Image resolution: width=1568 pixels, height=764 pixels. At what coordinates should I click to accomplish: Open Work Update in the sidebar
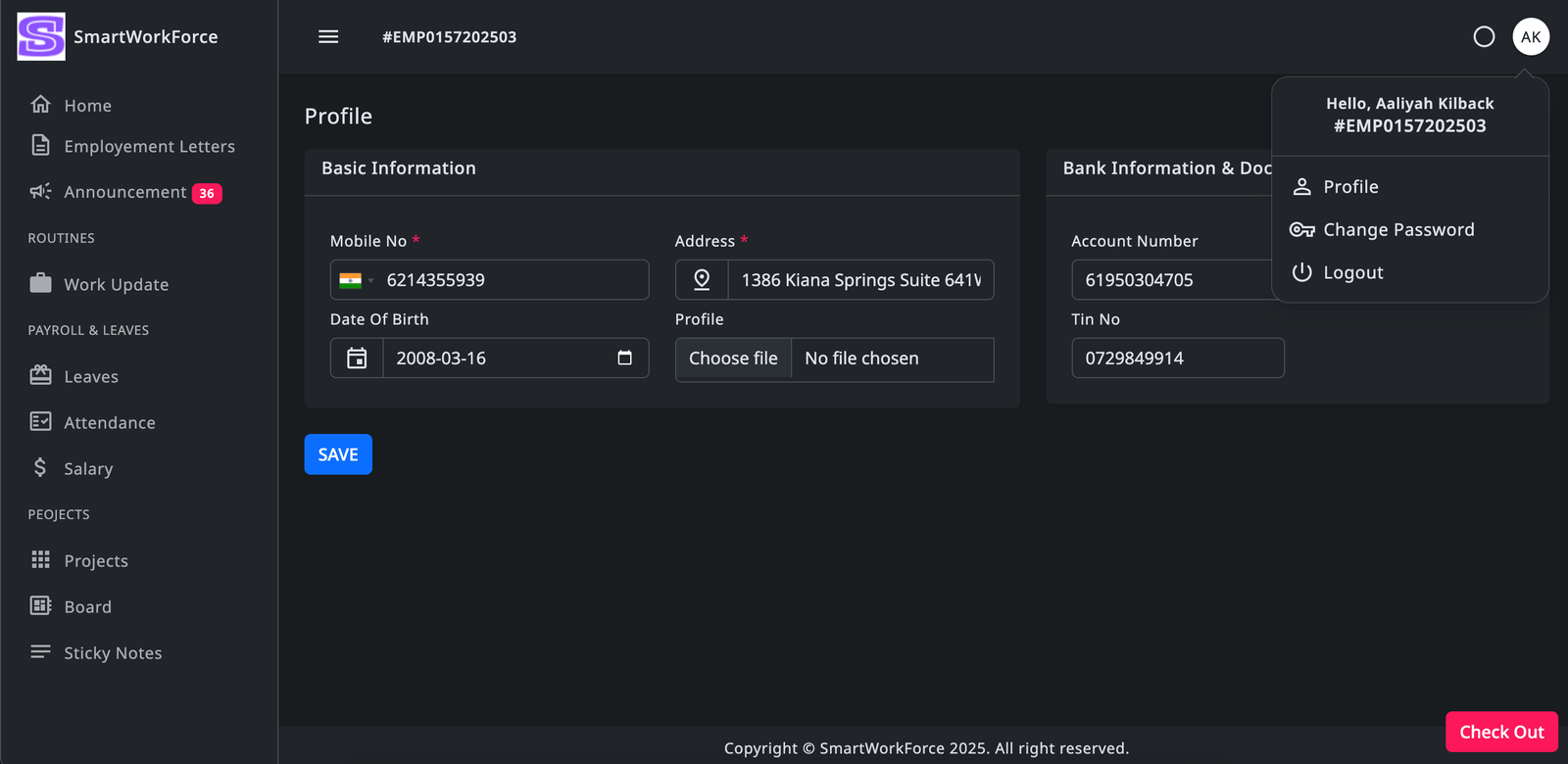pos(116,284)
